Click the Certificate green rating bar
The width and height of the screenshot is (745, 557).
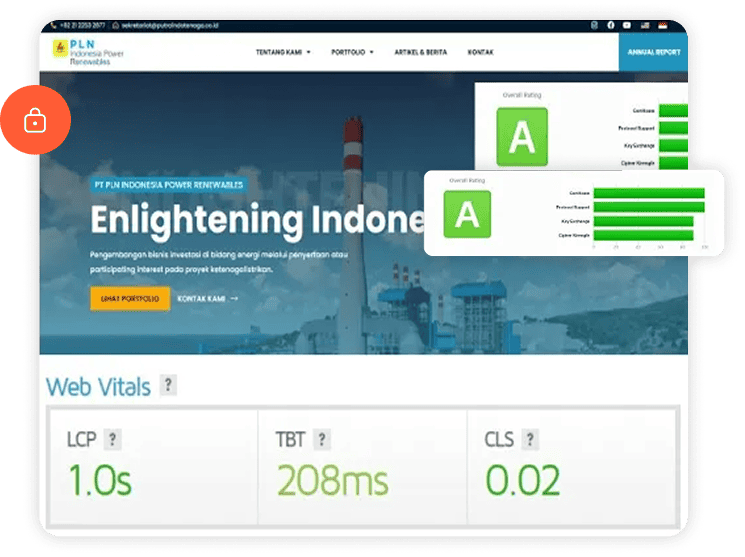tap(648, 193)
